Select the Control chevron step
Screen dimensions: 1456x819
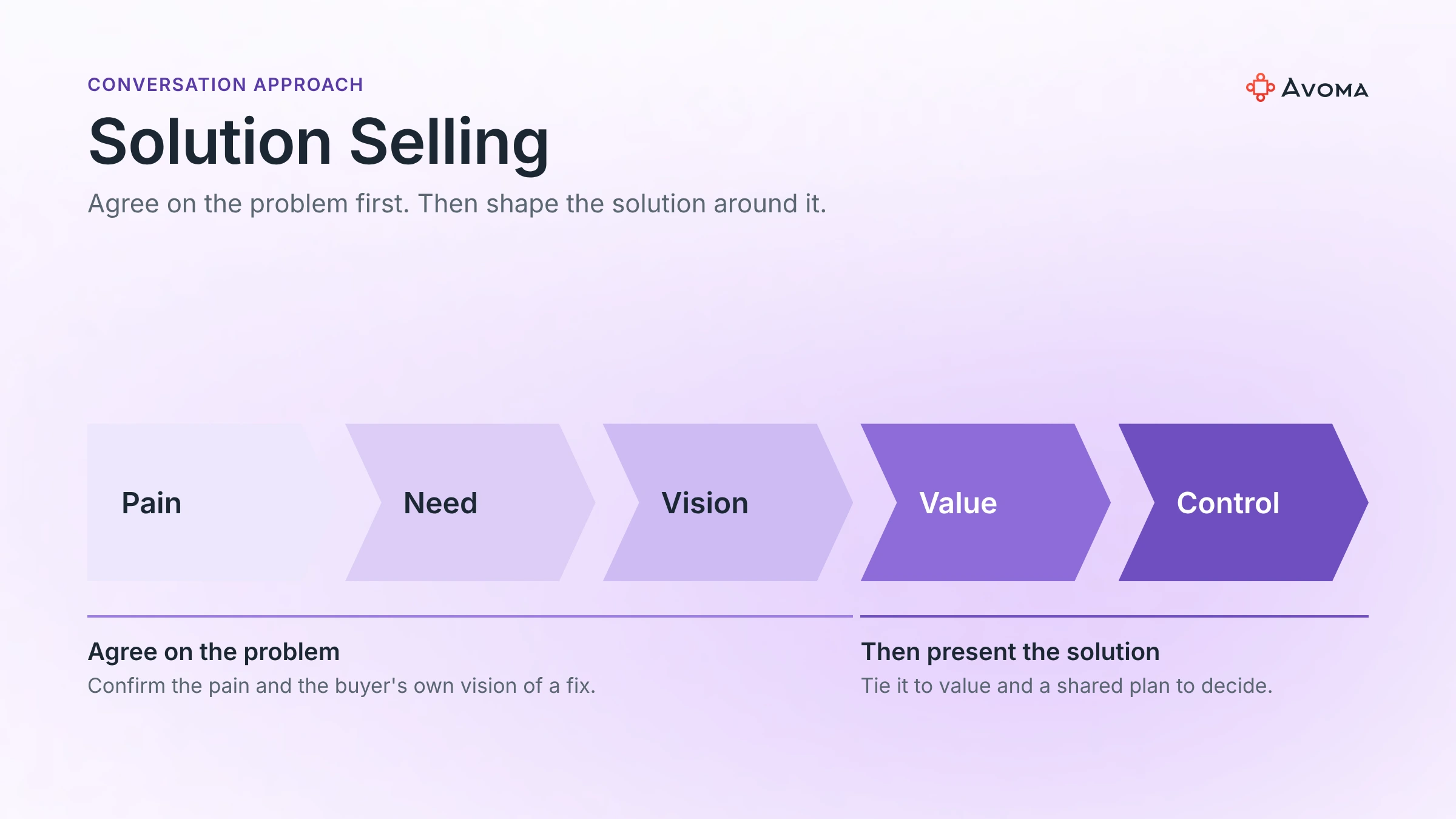1244,502
